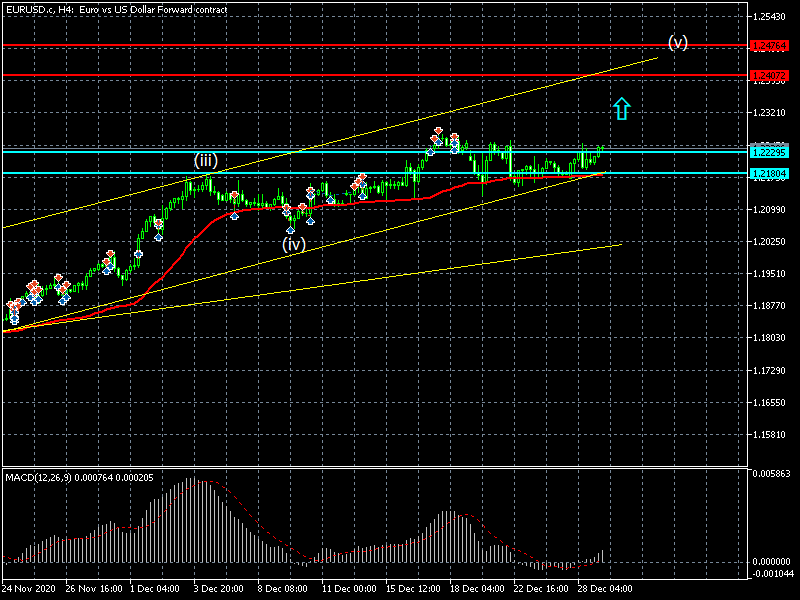Viewport: 800px width, 600px height.
Task: Click the 1.20255 price scale value
Action: coord(771,242)
